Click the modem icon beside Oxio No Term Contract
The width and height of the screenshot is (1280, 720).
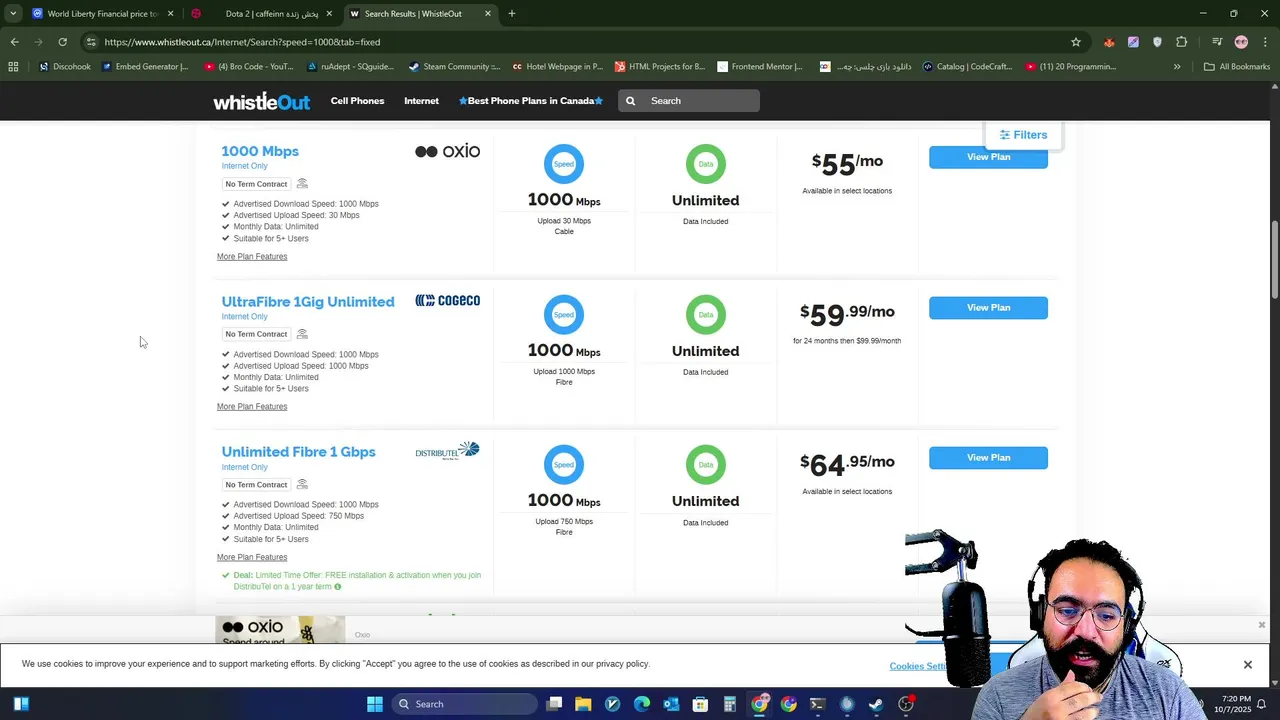pos(302,184)
